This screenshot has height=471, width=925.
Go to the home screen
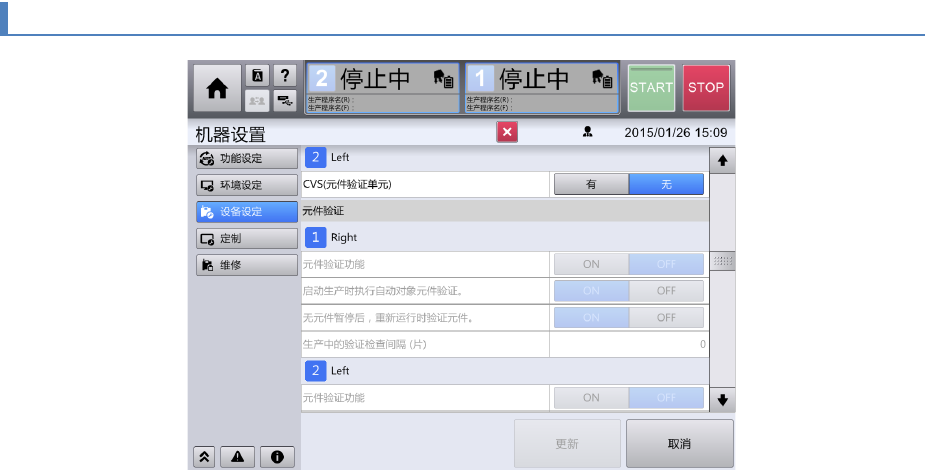[217, 88]
